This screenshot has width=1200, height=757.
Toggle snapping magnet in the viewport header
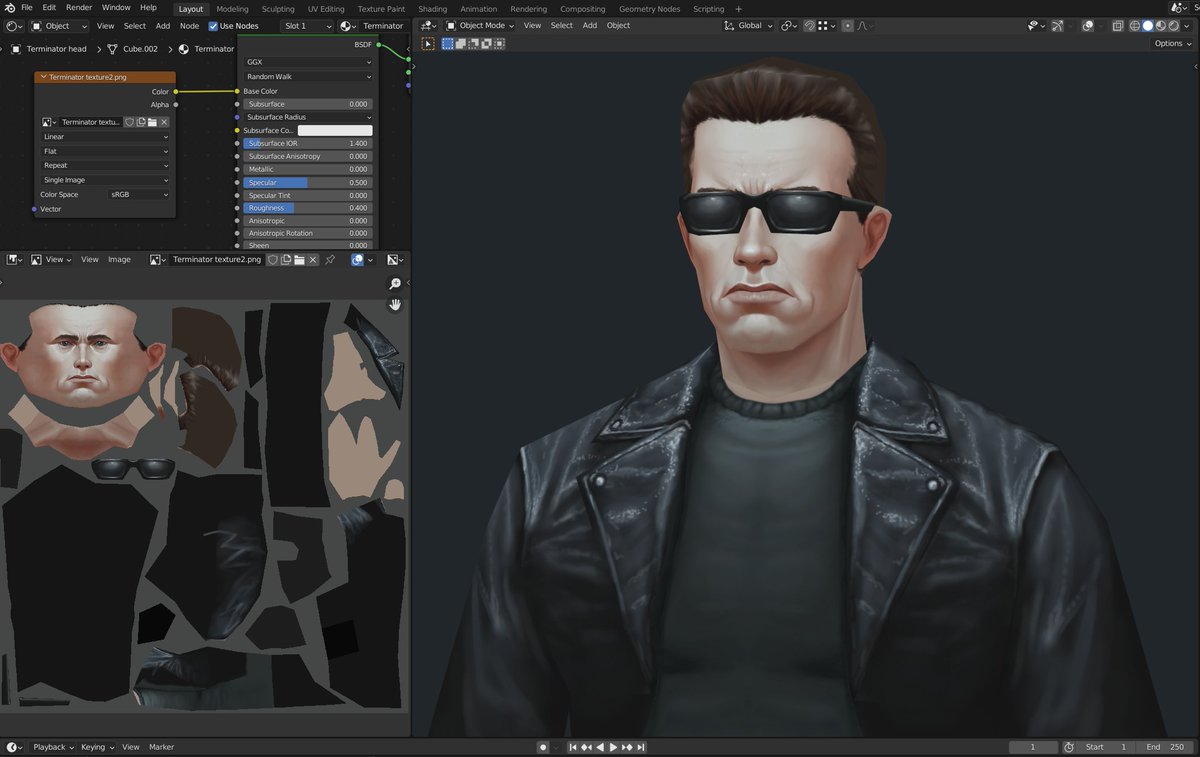tap(810, 26)
